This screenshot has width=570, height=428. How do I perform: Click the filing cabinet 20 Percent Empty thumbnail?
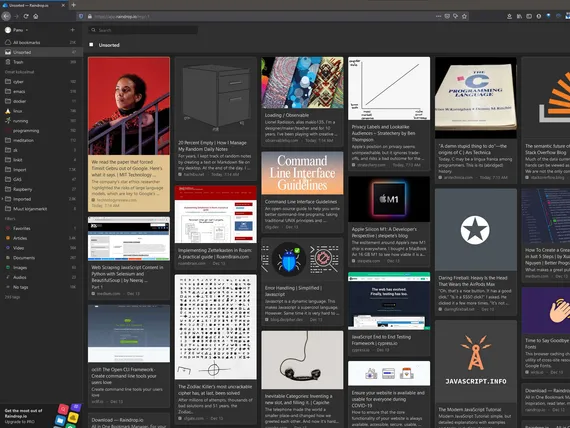pos(215,96)
